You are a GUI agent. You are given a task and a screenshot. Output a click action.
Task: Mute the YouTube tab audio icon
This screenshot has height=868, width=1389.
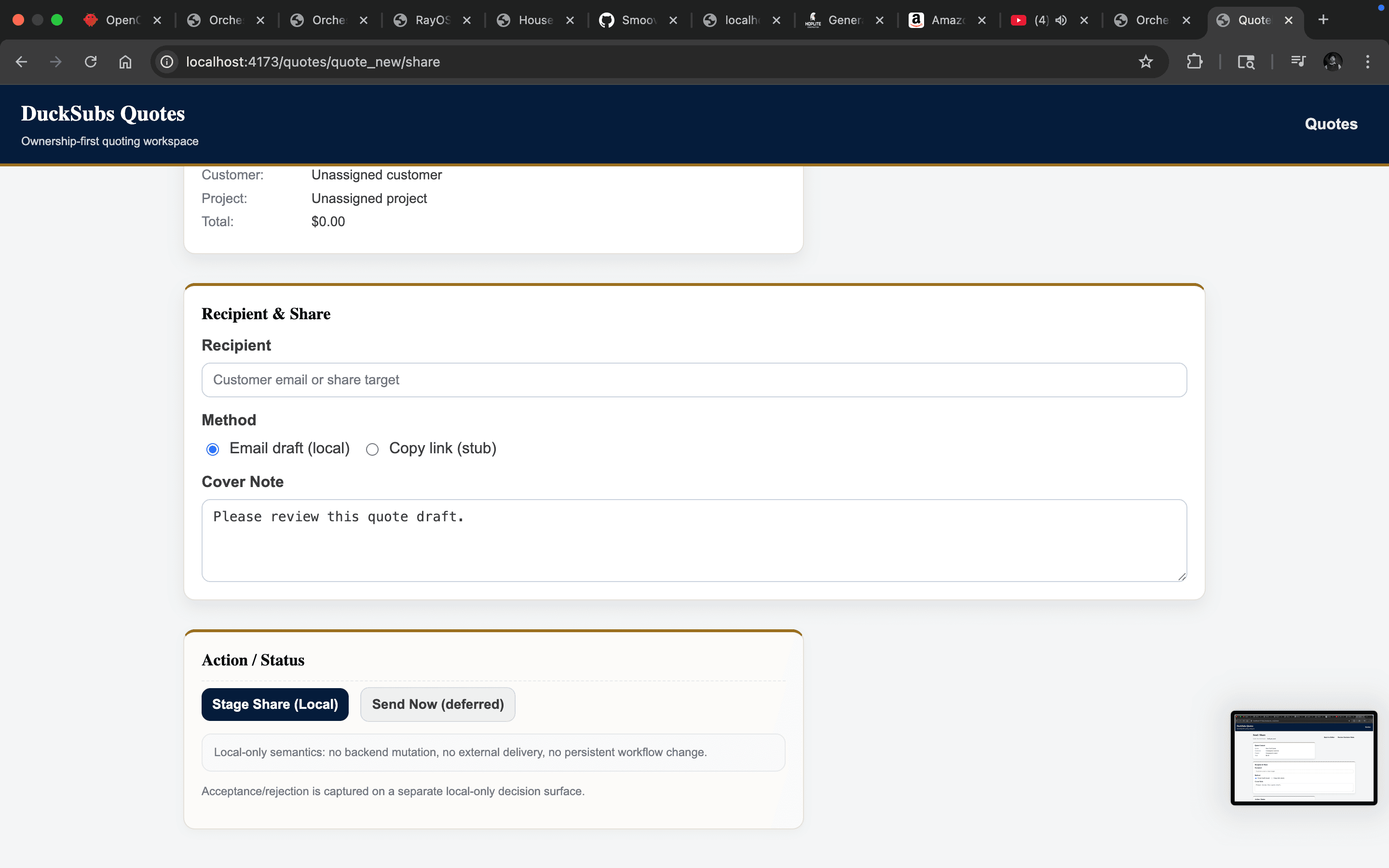1061,20
